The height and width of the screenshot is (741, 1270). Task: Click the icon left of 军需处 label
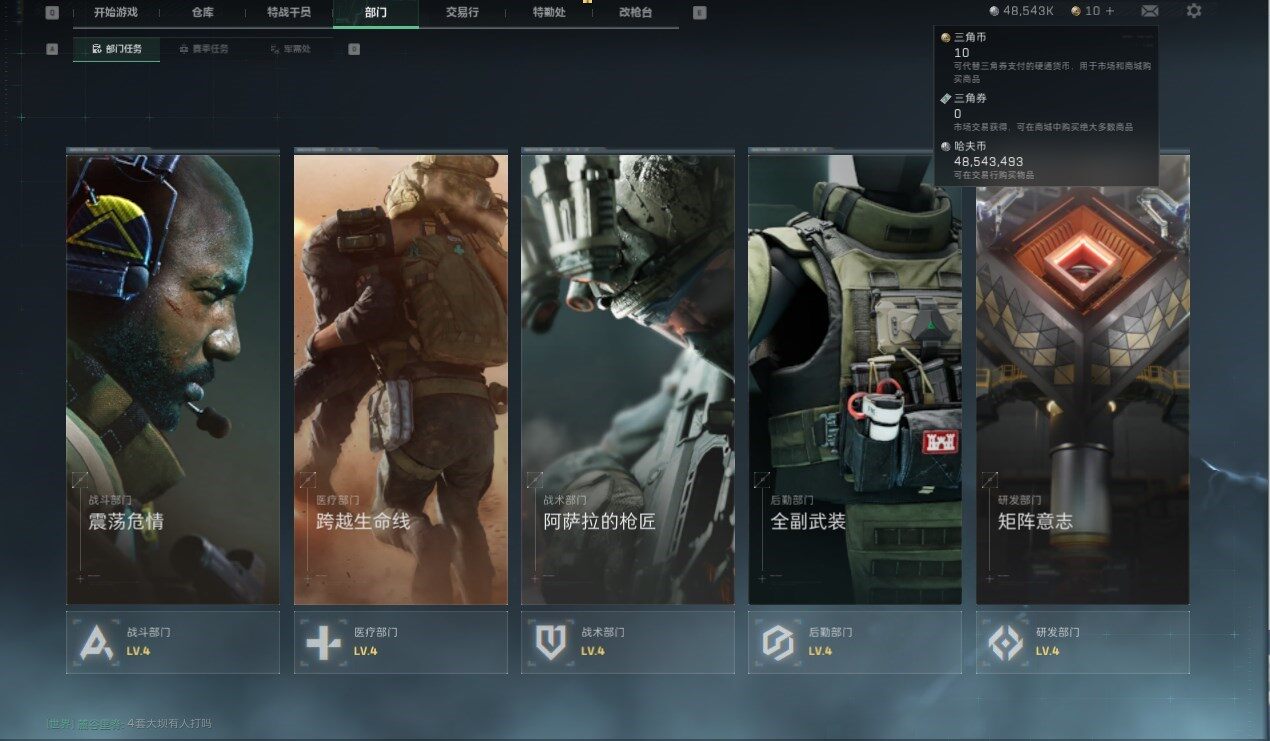[276, 48]
